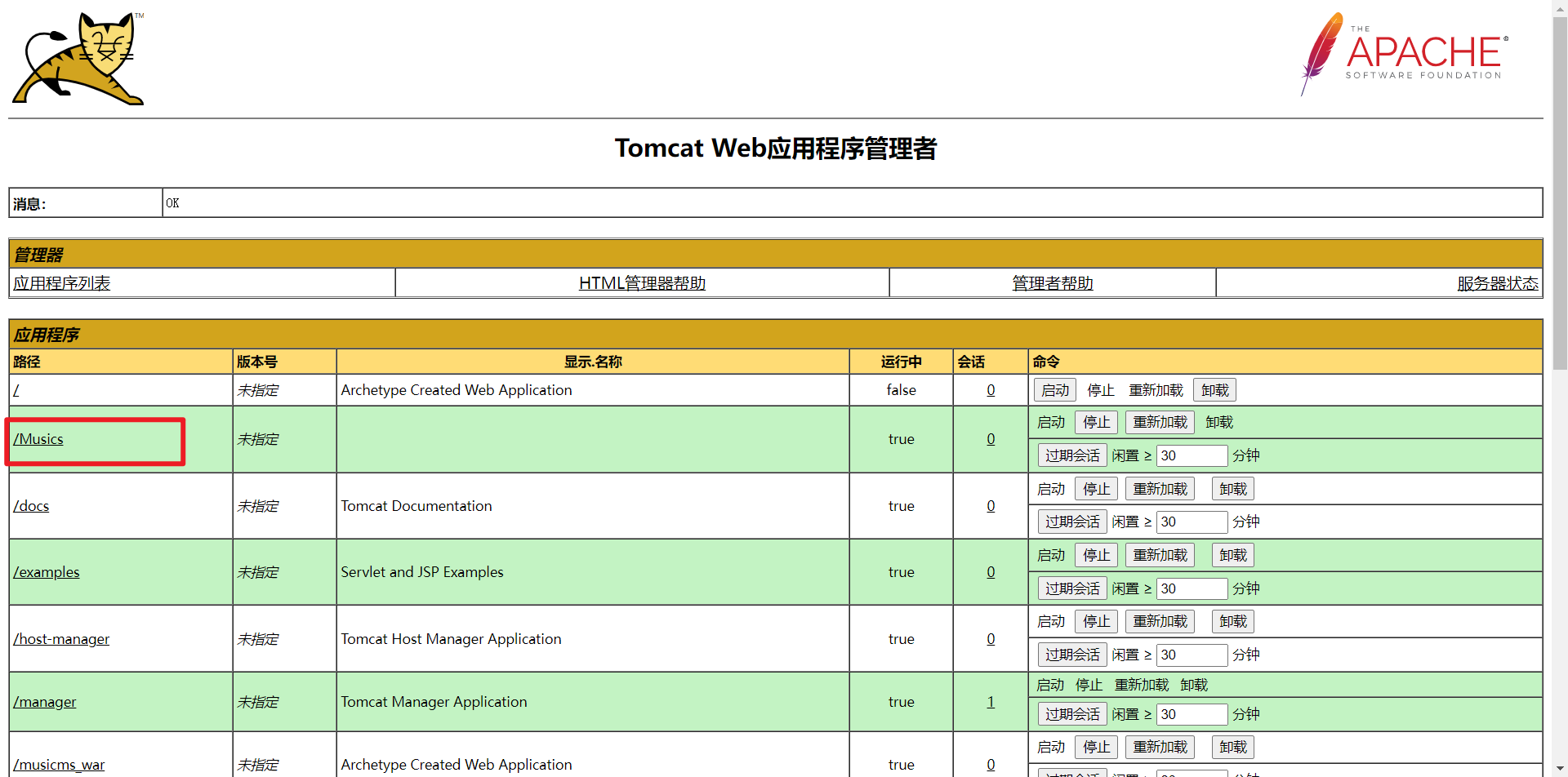Select the 'false' running status for root
This screenshot has width=1568, height=777.
tap(902, 390)
